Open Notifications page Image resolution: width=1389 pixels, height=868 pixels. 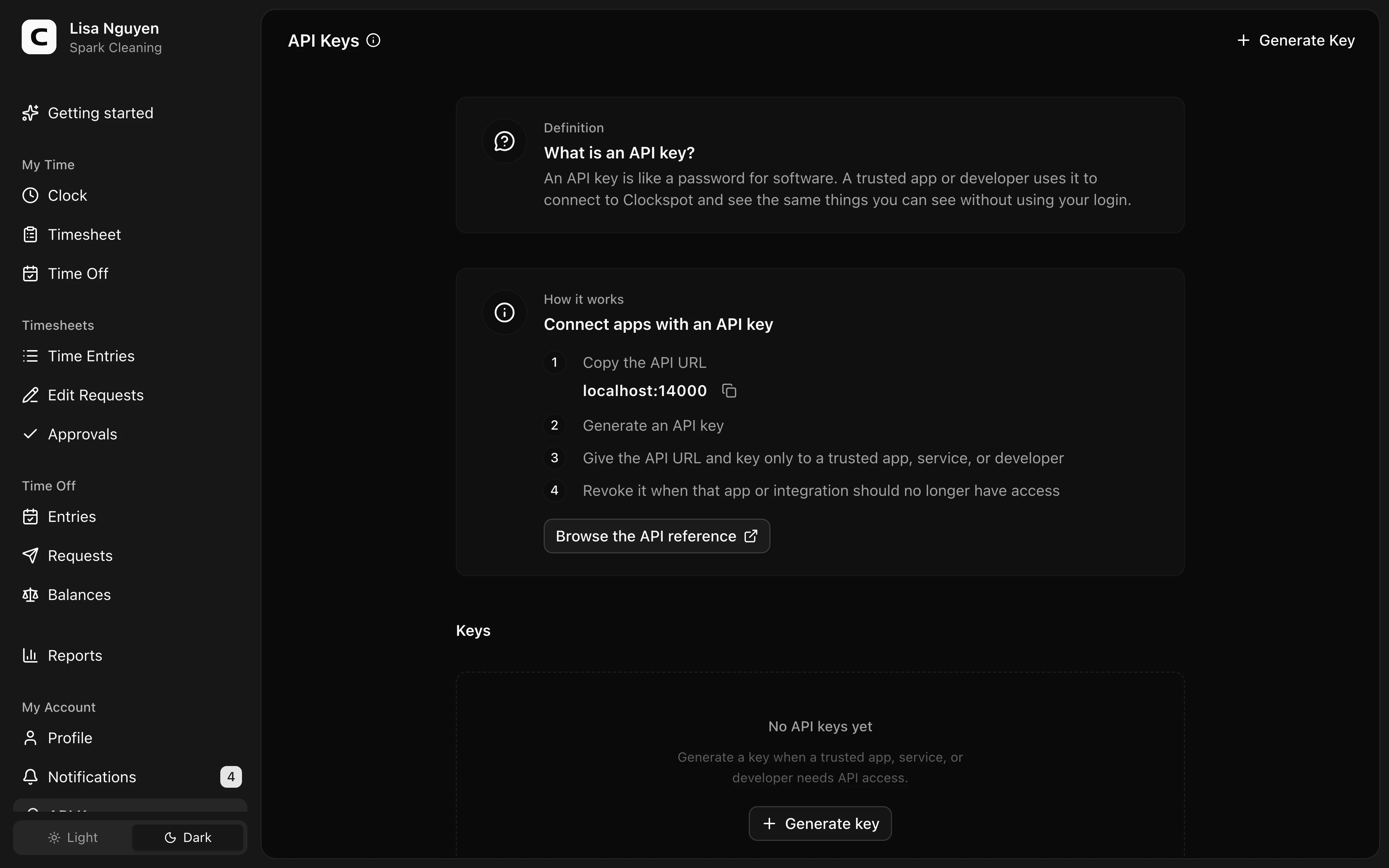(130, 777)
